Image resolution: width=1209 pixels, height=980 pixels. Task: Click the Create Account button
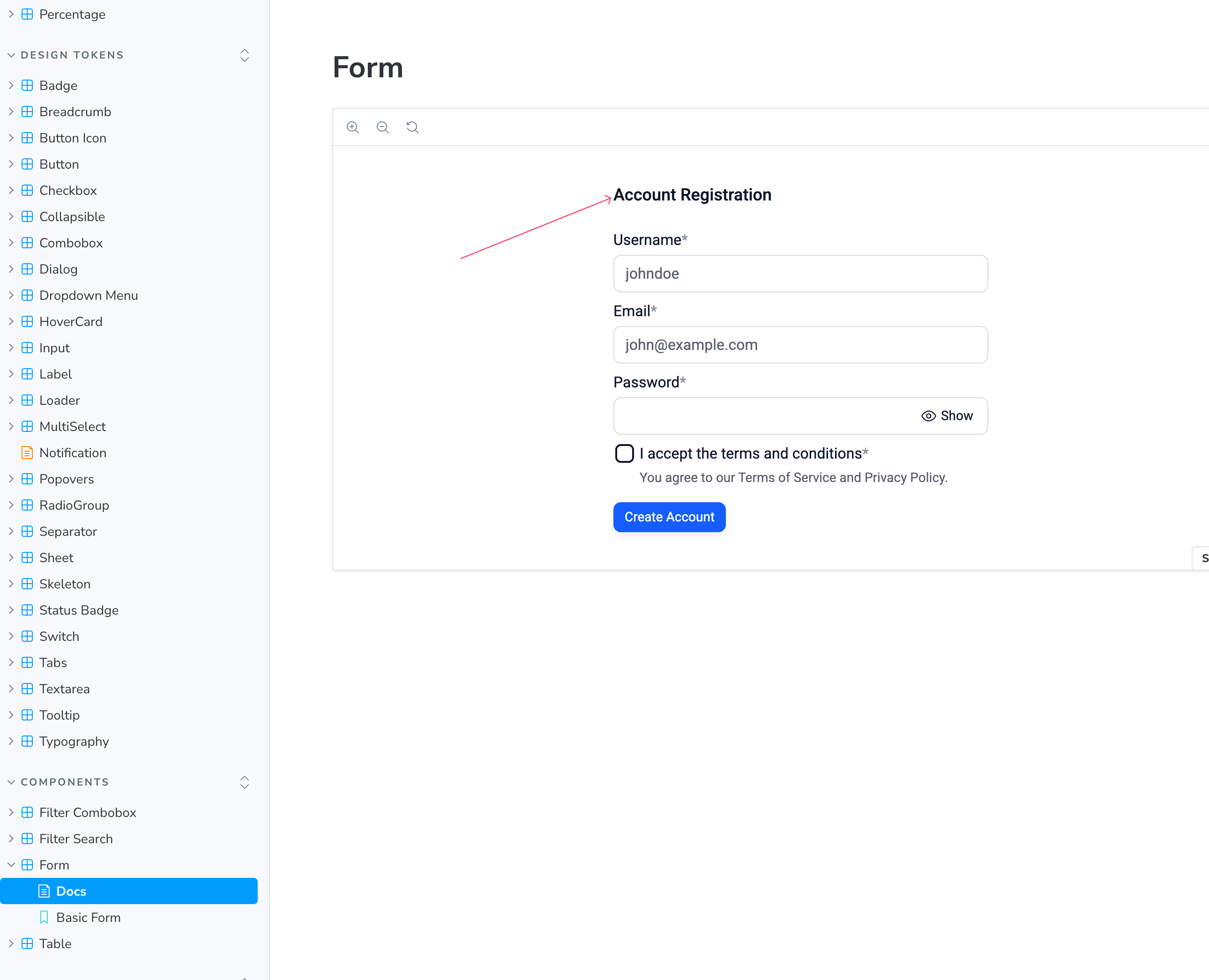669,517
